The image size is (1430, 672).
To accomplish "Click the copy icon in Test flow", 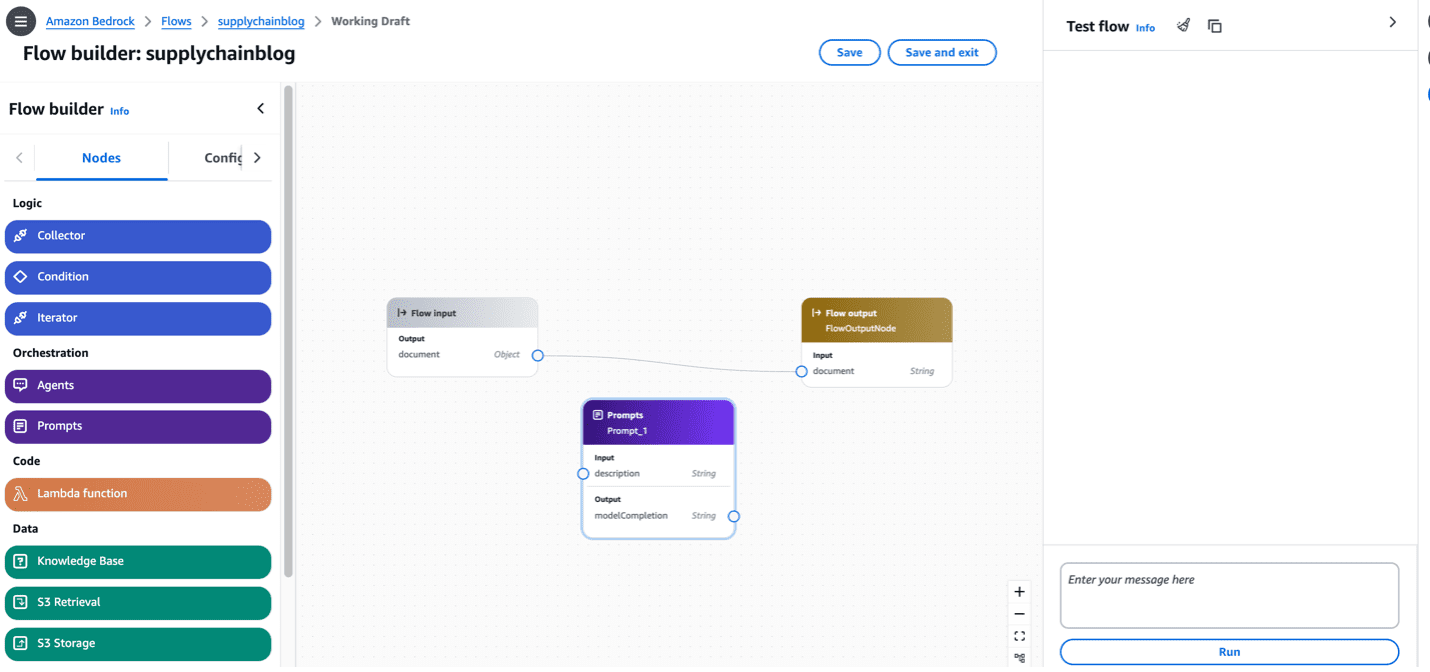I will point(1215,26).
